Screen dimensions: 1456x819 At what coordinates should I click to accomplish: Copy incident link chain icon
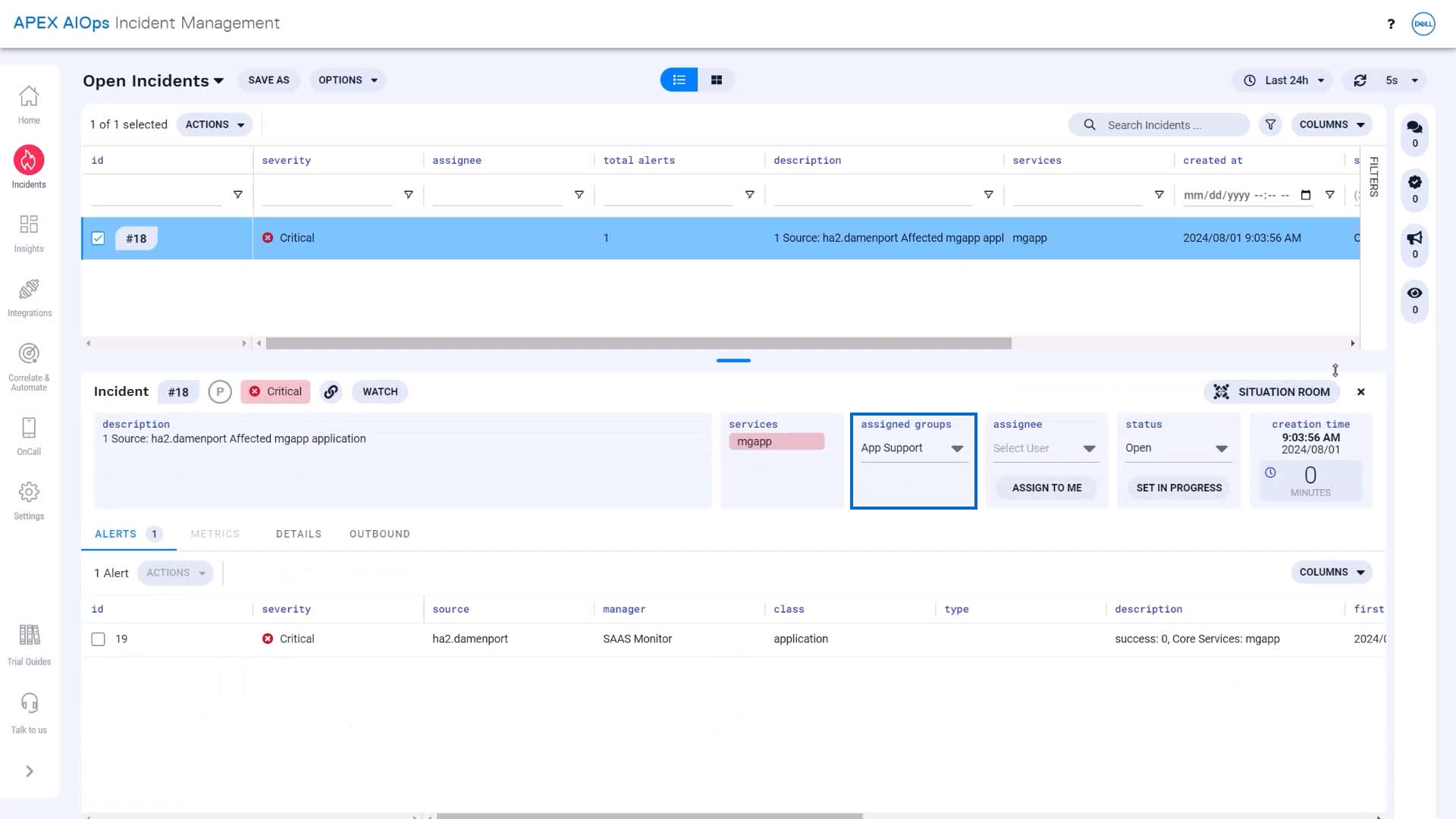click(x=331, y=392)
